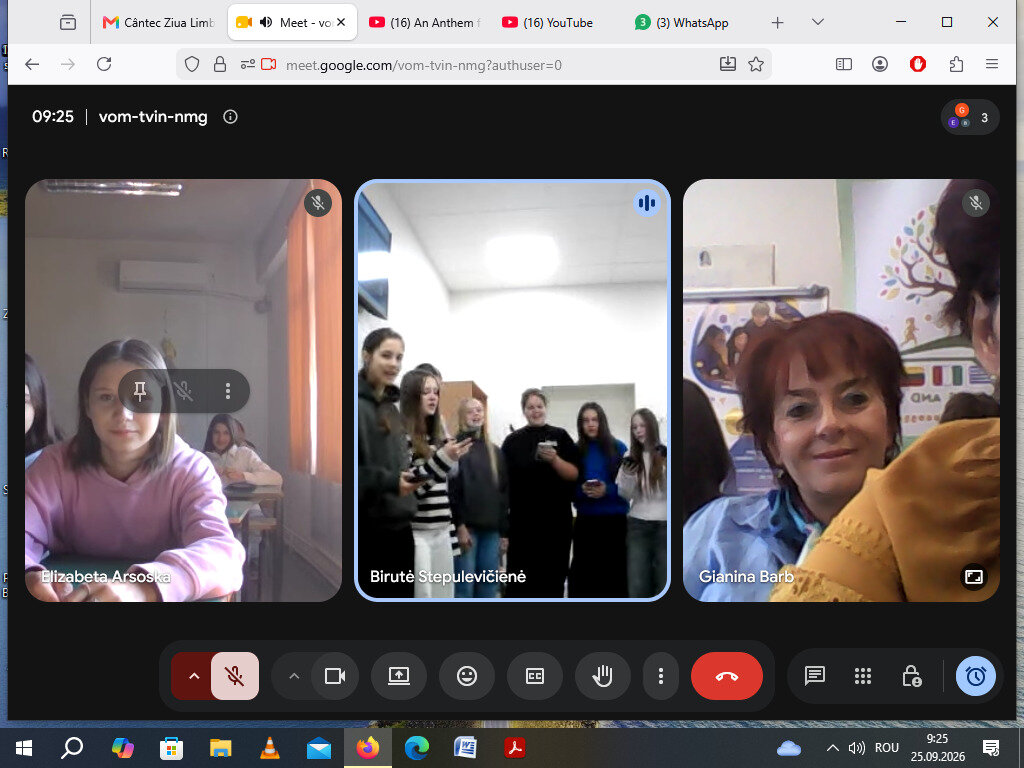Open the emoji reactions button
Screen dimensions: 1024x768
coord(467,676)
